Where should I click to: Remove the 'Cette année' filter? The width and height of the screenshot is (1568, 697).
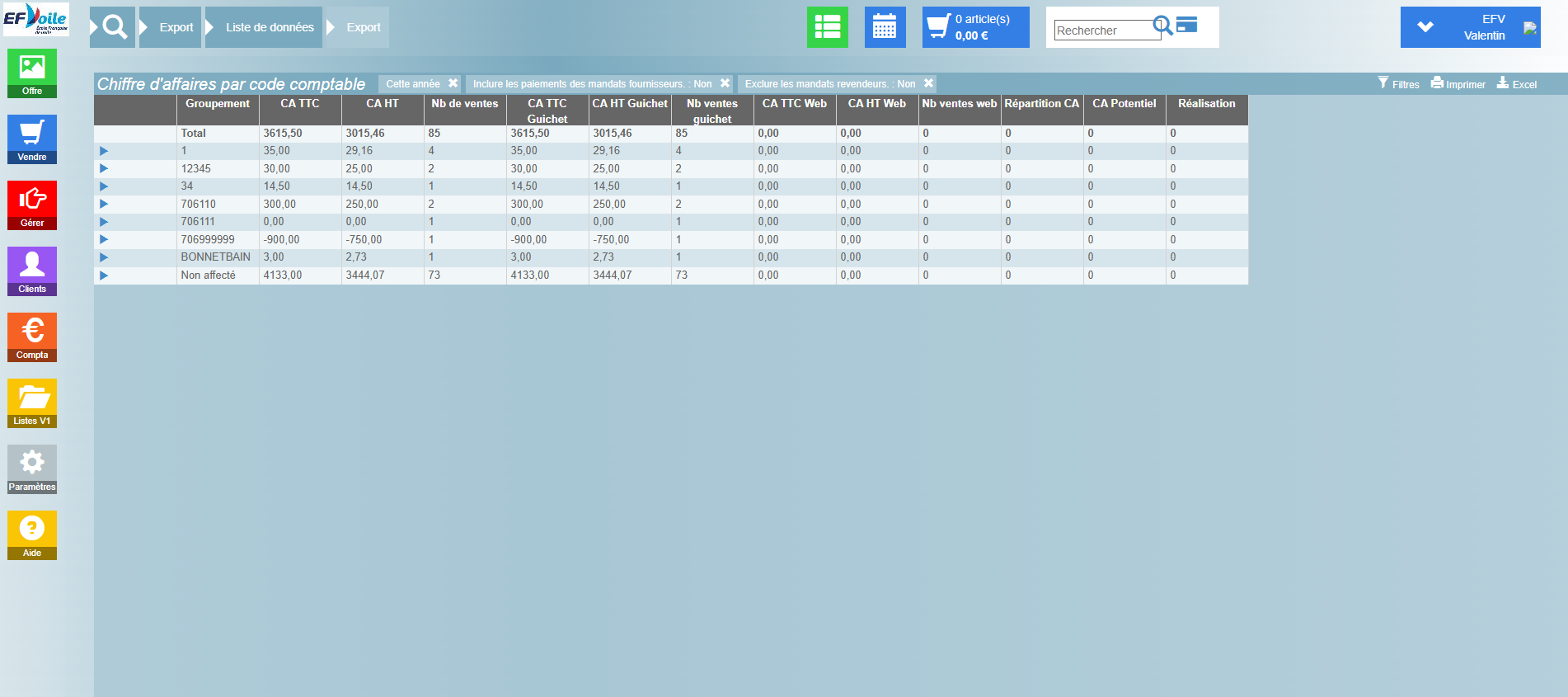[453, 83]
